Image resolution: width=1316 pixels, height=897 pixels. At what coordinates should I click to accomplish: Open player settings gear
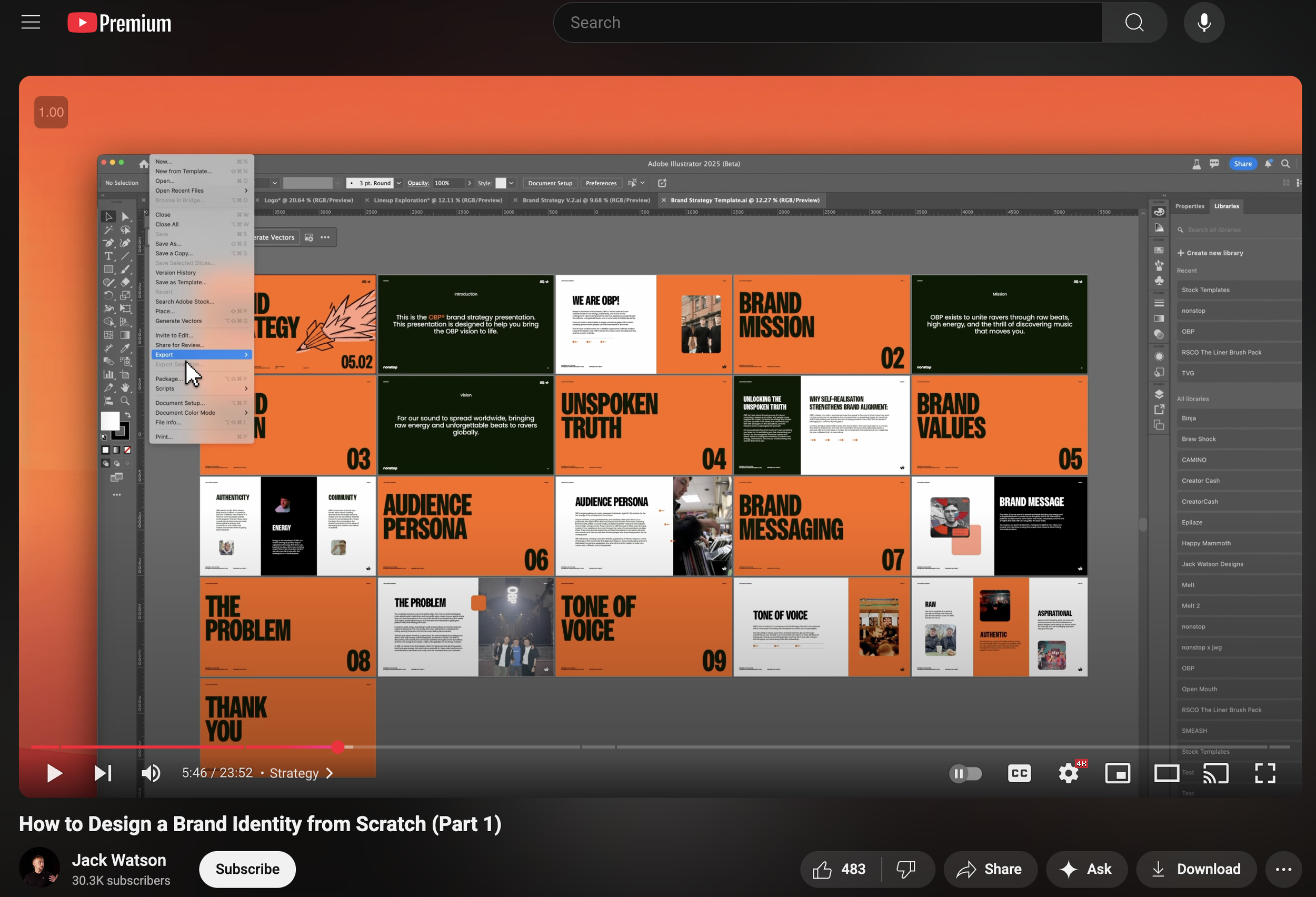pyautogui.click(x=1069, y=773)
